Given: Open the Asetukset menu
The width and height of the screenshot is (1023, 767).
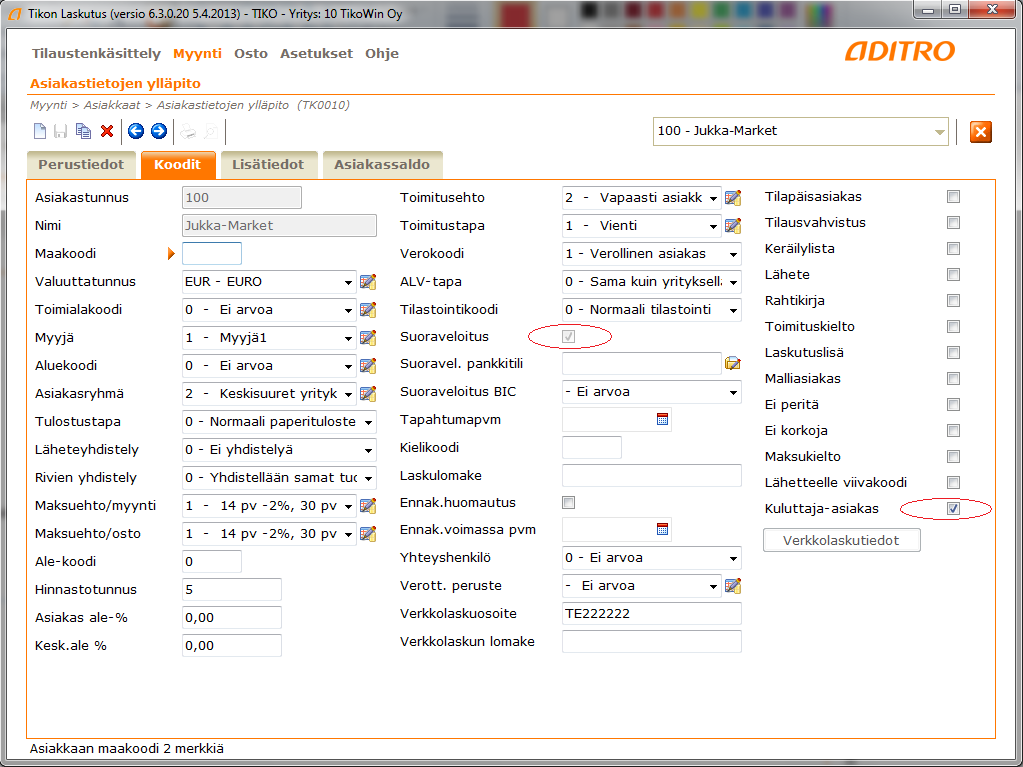Looking at the screenshot, I should click(x=316, y=53).
